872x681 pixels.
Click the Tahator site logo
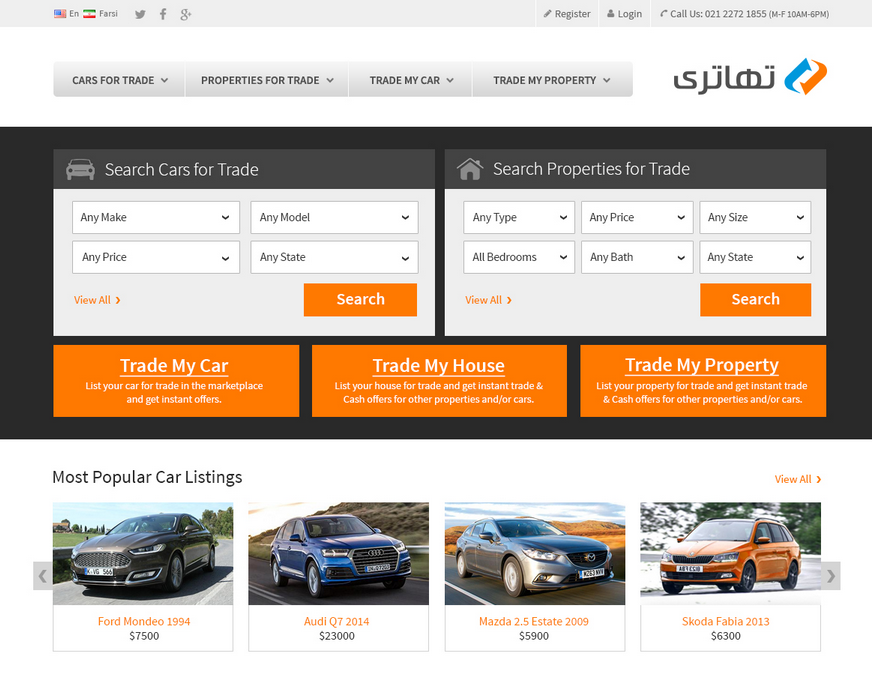tap(750, 77)
